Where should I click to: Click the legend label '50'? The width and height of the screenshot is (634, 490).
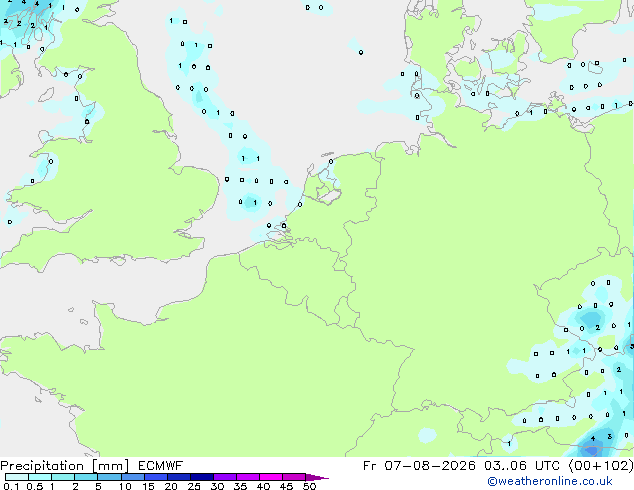pos(309,486)
